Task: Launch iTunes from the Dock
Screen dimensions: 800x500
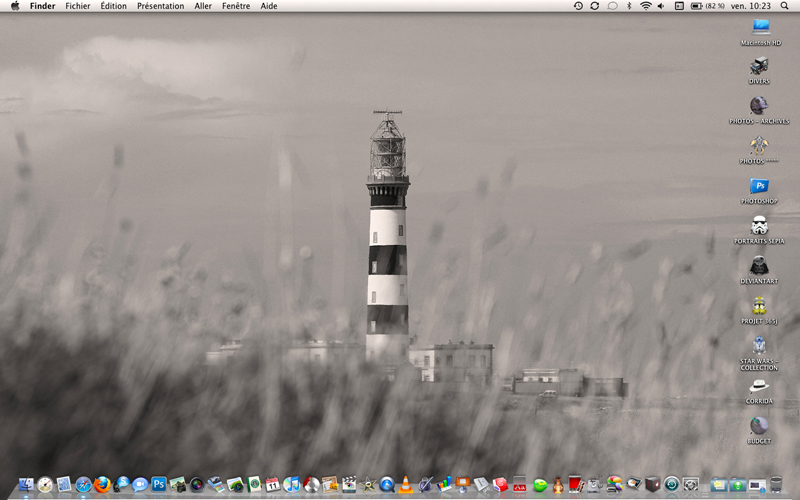Action: click(291, 485)
